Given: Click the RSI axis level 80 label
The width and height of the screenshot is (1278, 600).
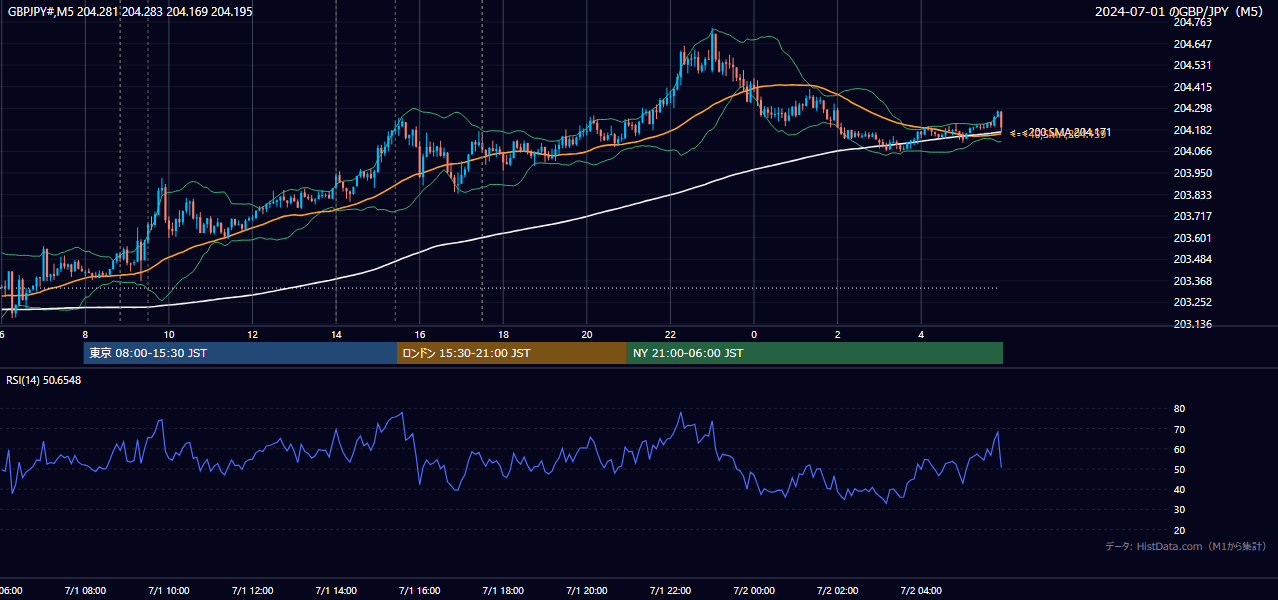Looking at the screenshot, I should pos(1179,409).
